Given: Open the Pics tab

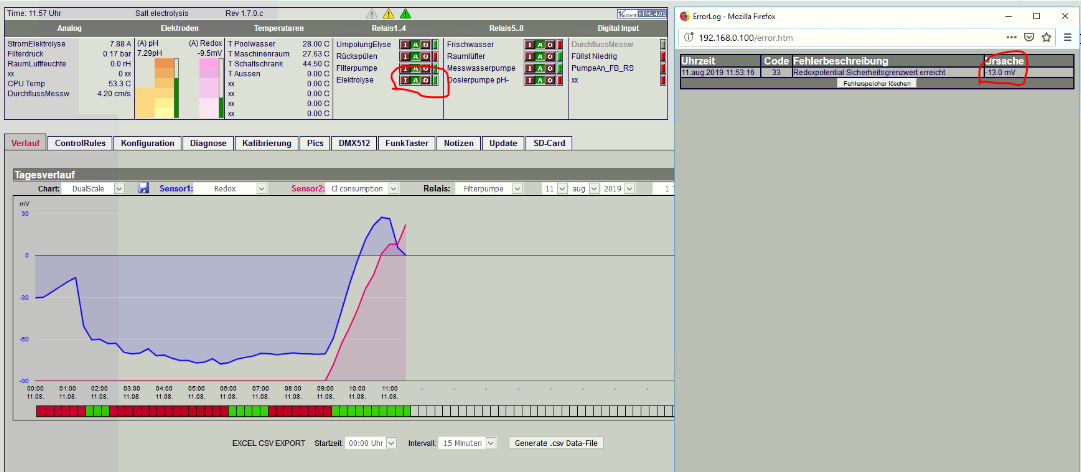Looking at the screenshot, I should pos(316,143).
